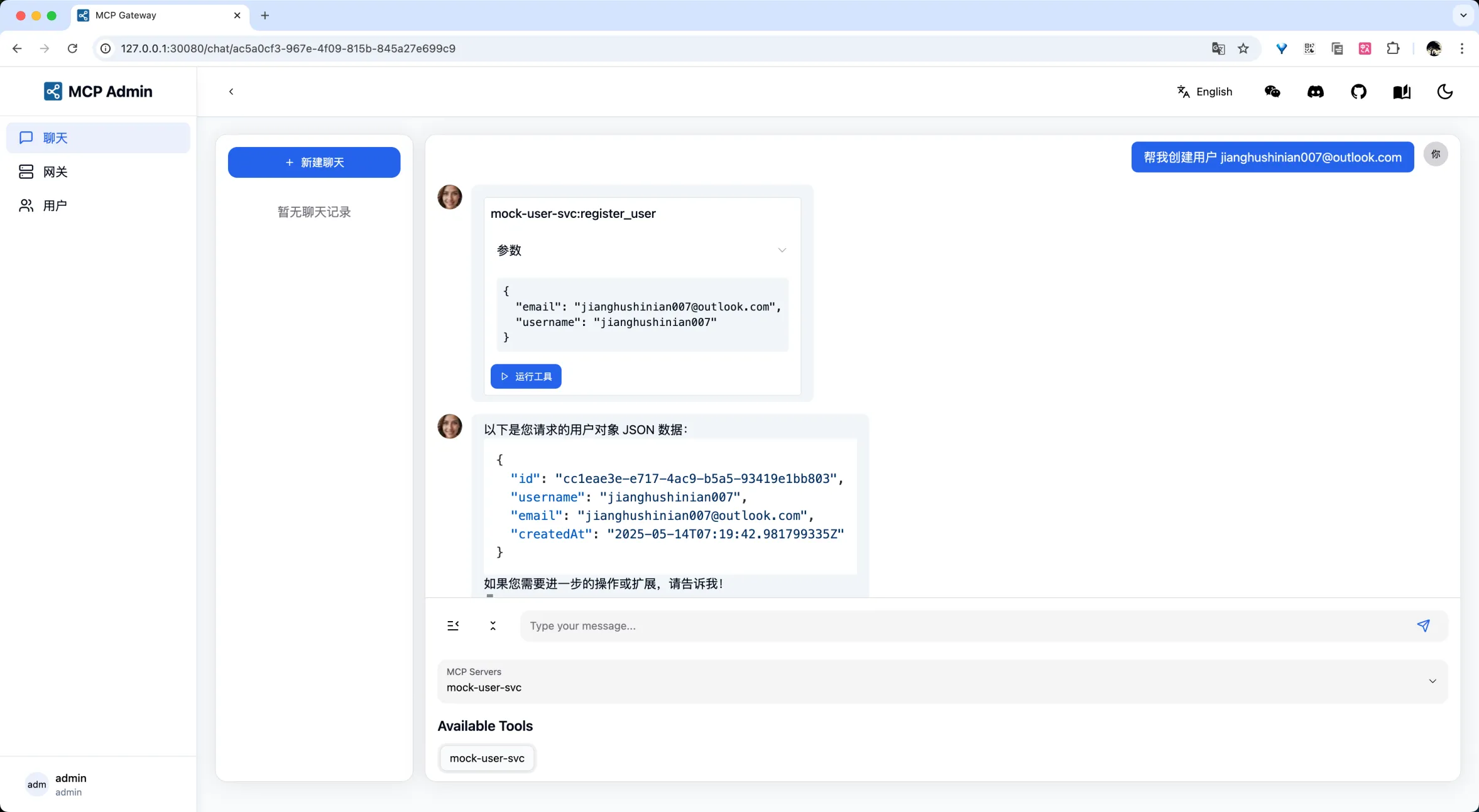
Task: Open the documentation book icon
Action: 1402,92
